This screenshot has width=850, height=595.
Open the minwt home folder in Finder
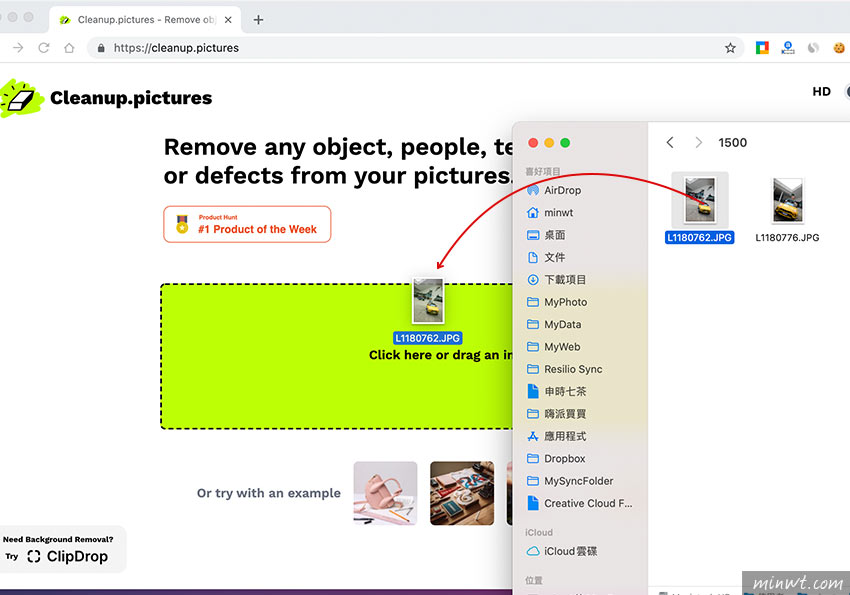(550, 212)
